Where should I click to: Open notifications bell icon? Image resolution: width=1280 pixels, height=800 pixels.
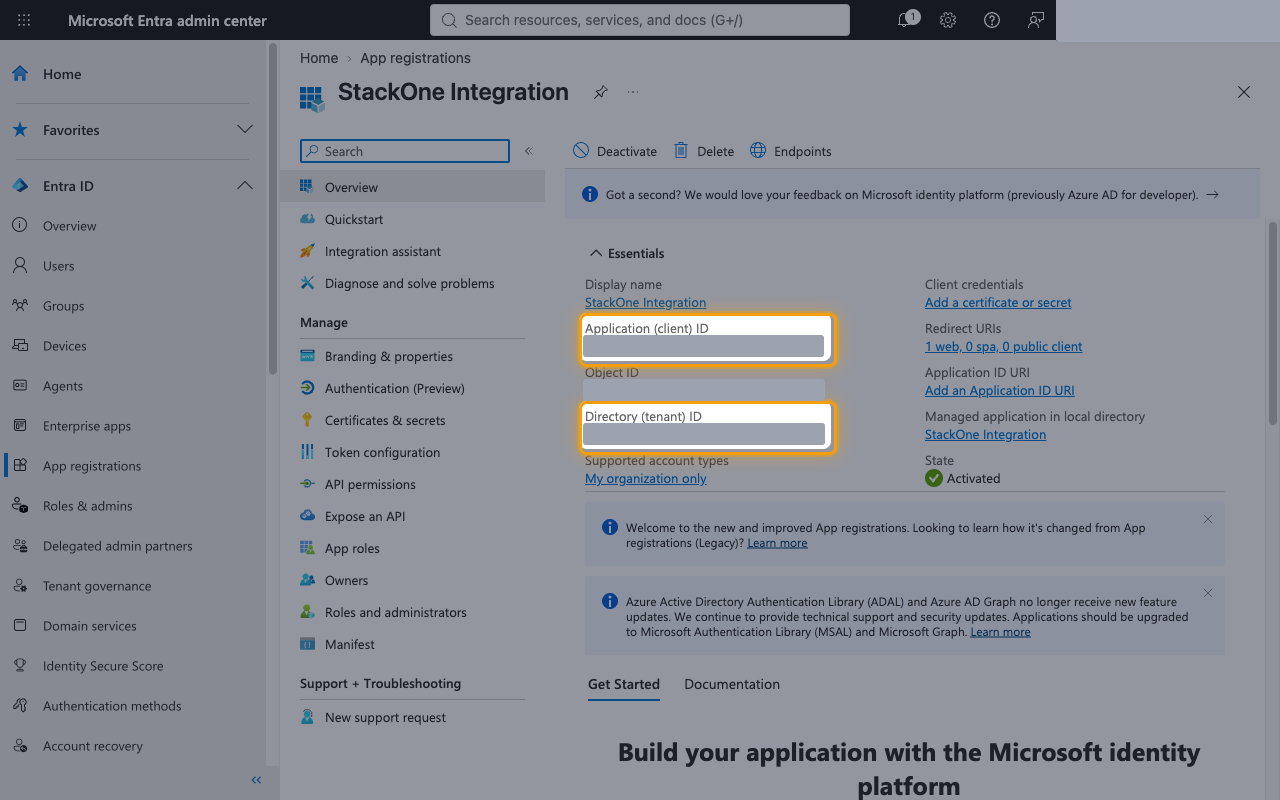click(x=906, y=20)
